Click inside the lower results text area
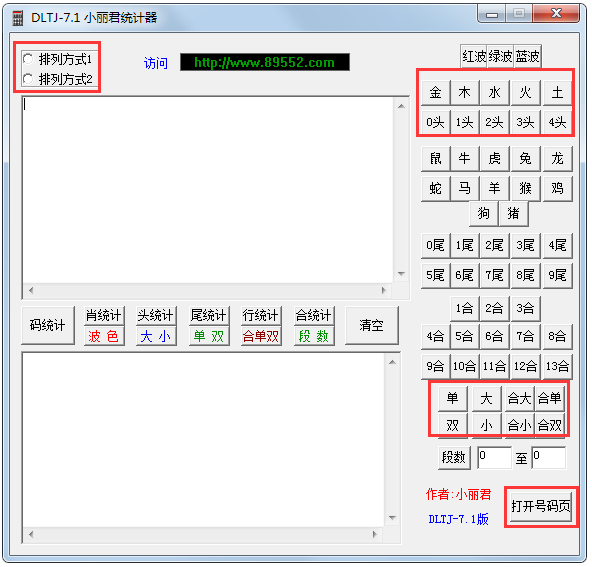Screen dimensions: 592x567 pyautogui.click(x=204, y=440)
